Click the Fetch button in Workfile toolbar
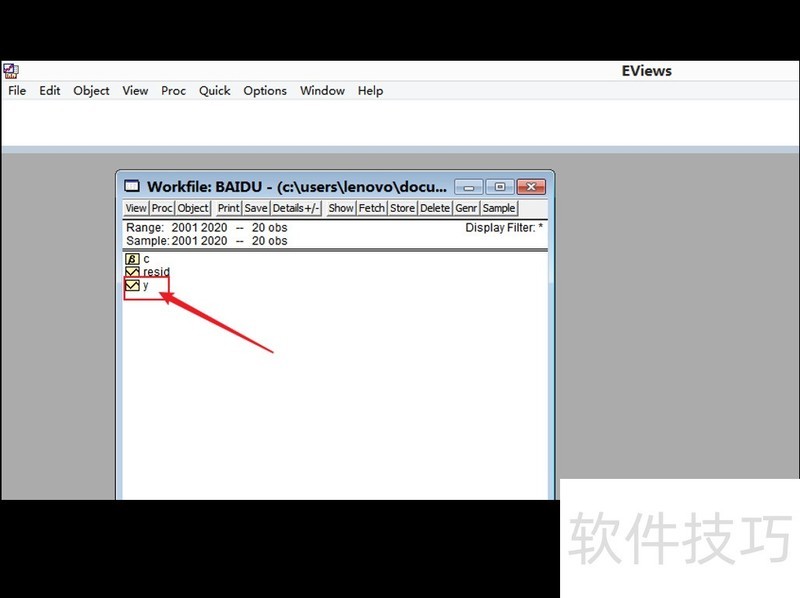Image resolution: width=800 pixels, height=598 pixels. click(x=371, y=208)
